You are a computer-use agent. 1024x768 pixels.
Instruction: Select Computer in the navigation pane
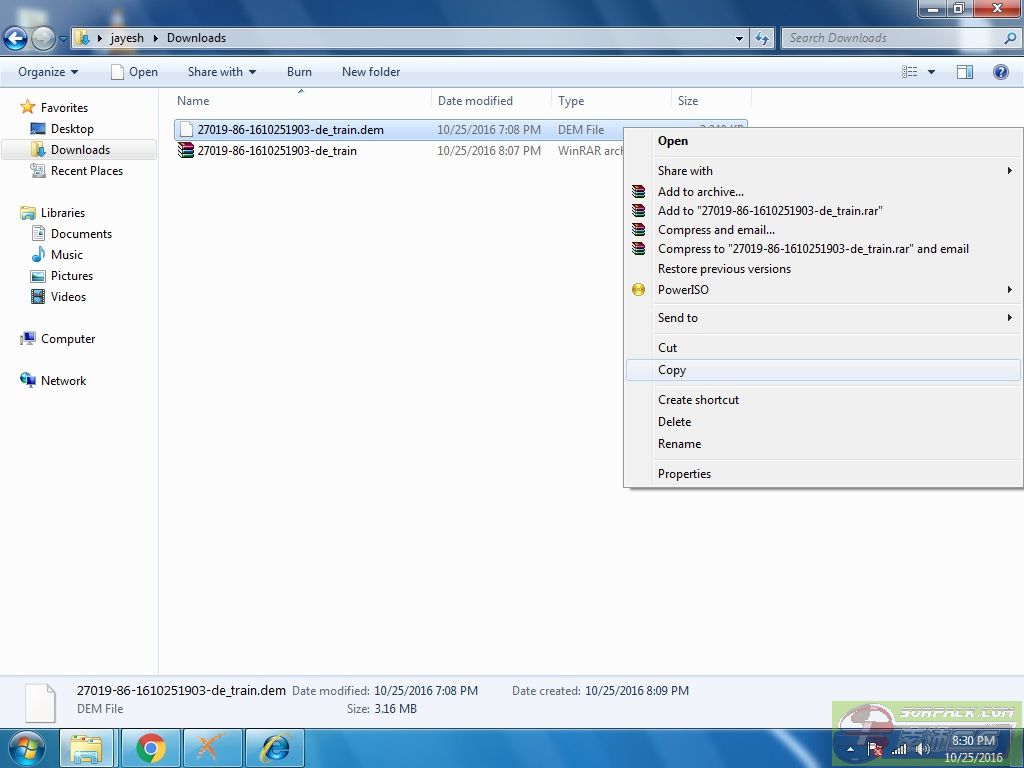point(68,339)
